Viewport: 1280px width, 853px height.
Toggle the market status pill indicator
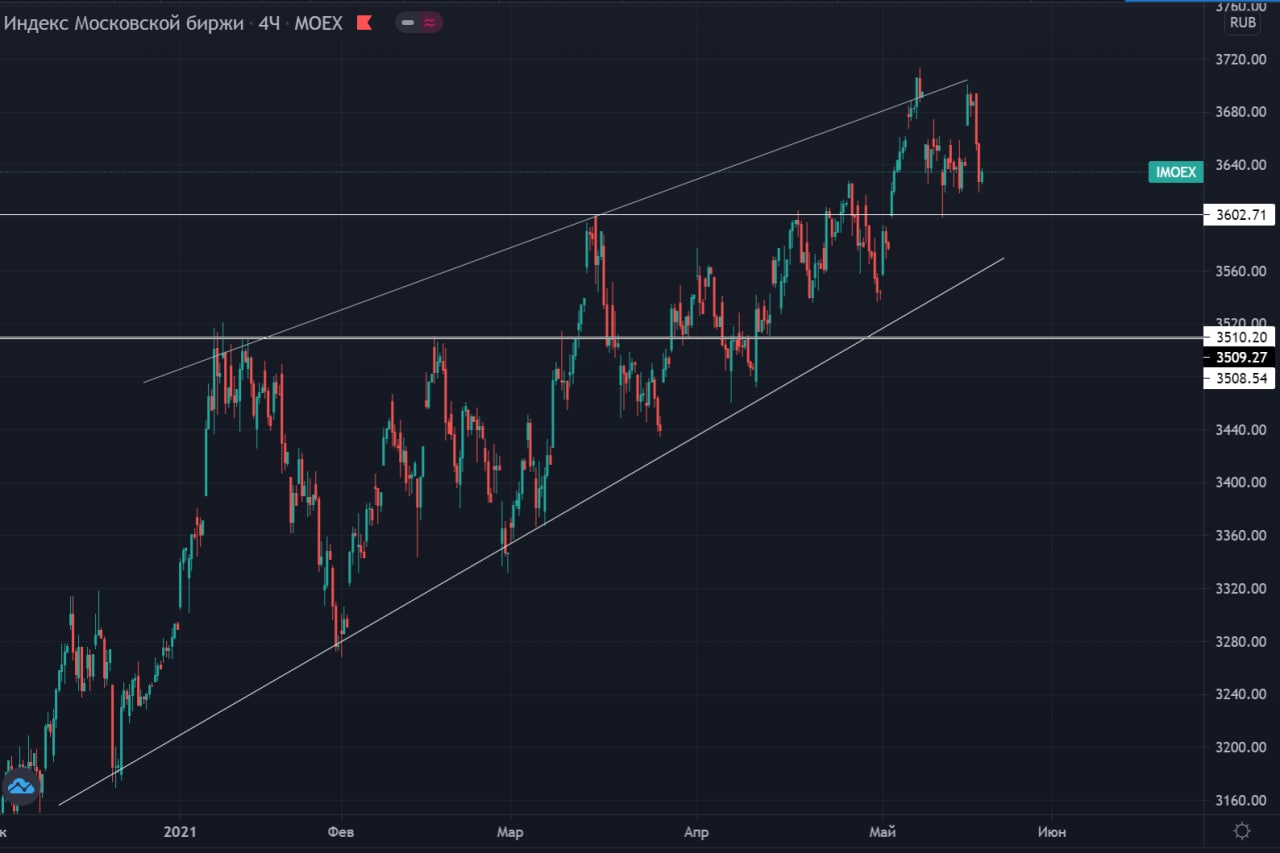(419, 22)
